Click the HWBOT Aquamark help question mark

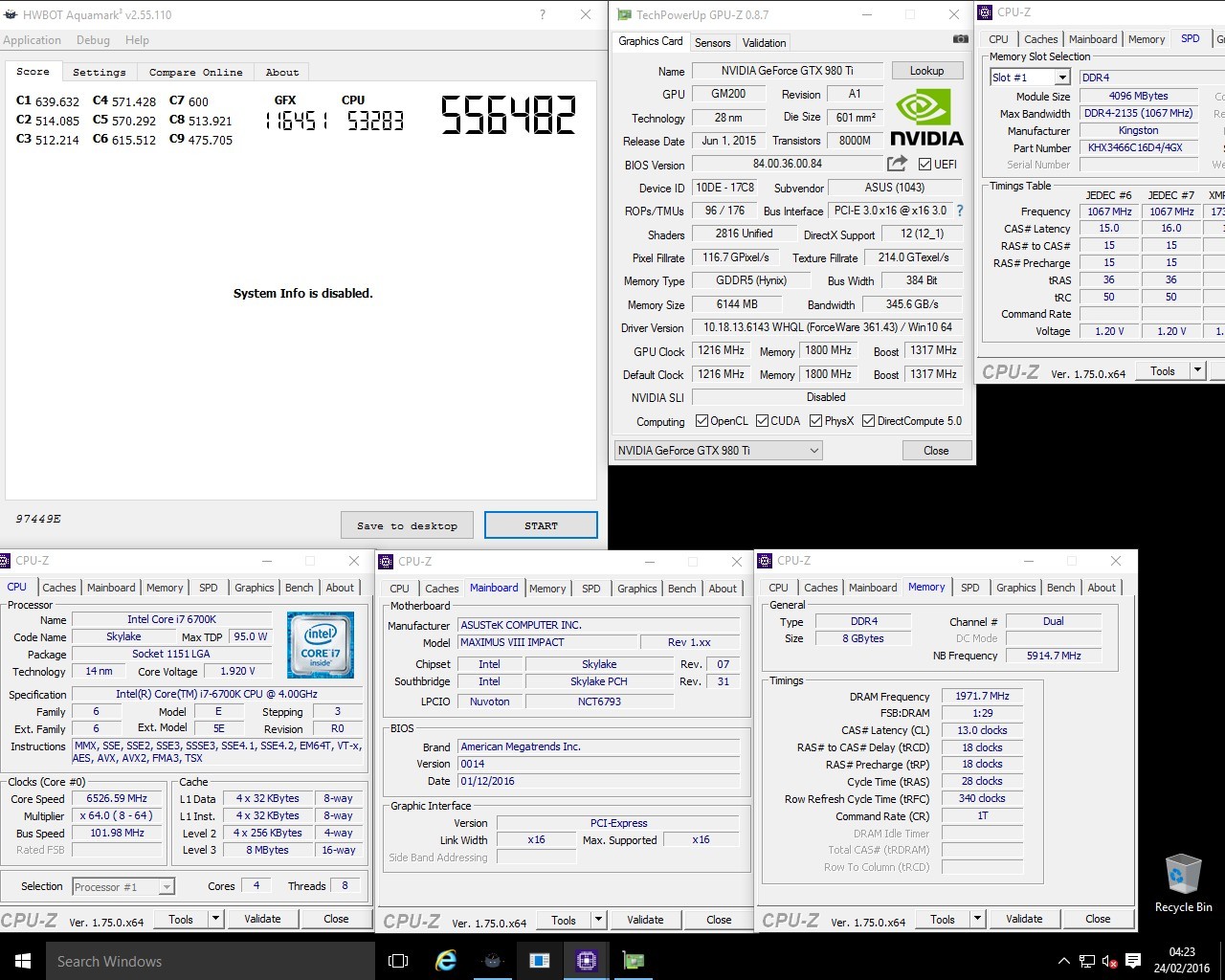pos(543,14)
